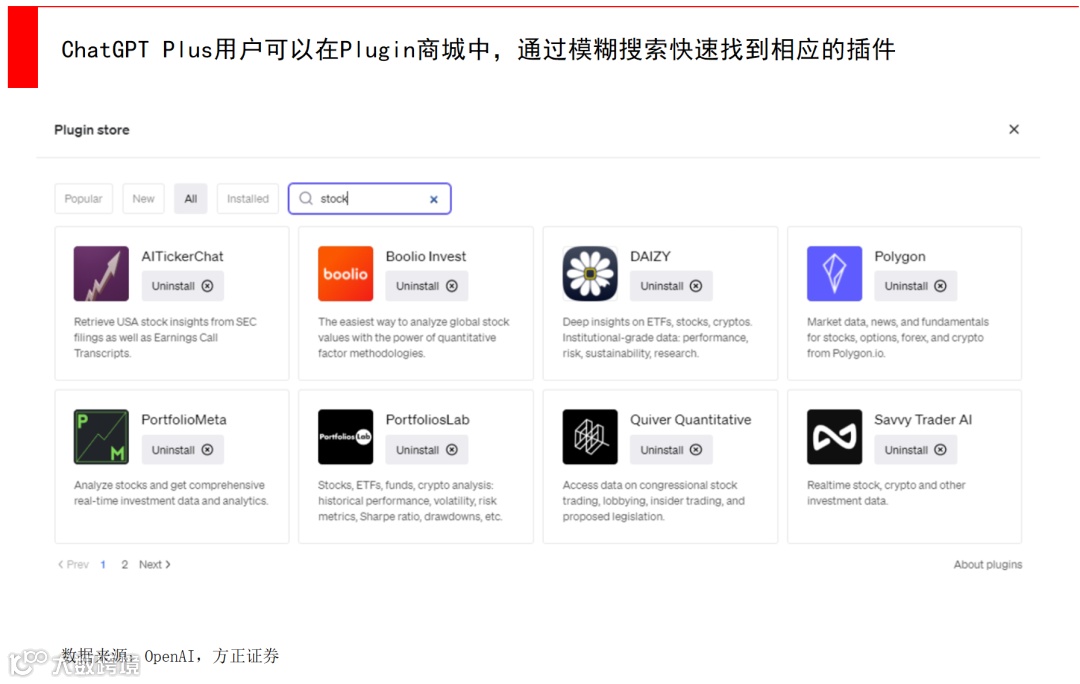Screen dimensions: 1080x684
Task: Select the All filter tab
Action: tap(191, 198)
